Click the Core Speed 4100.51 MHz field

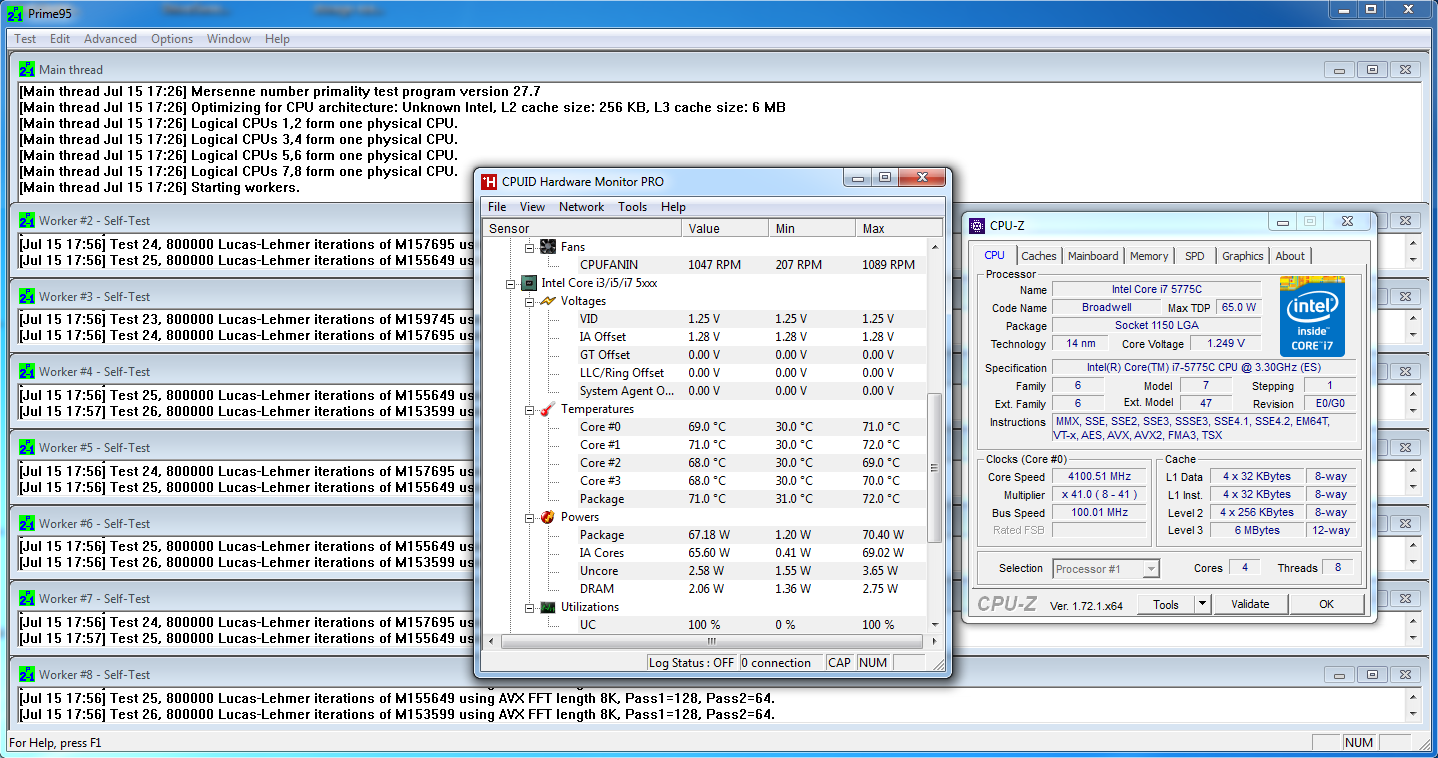(1101, 477)
